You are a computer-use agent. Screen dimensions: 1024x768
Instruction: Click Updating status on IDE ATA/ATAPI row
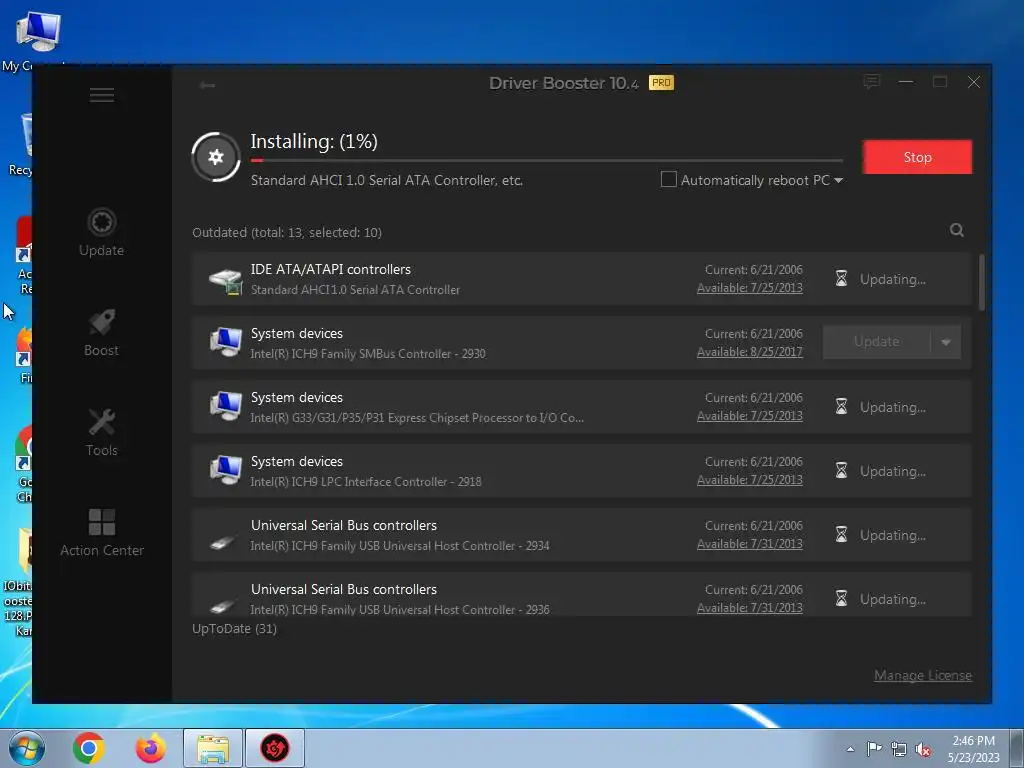click(893, 280)
